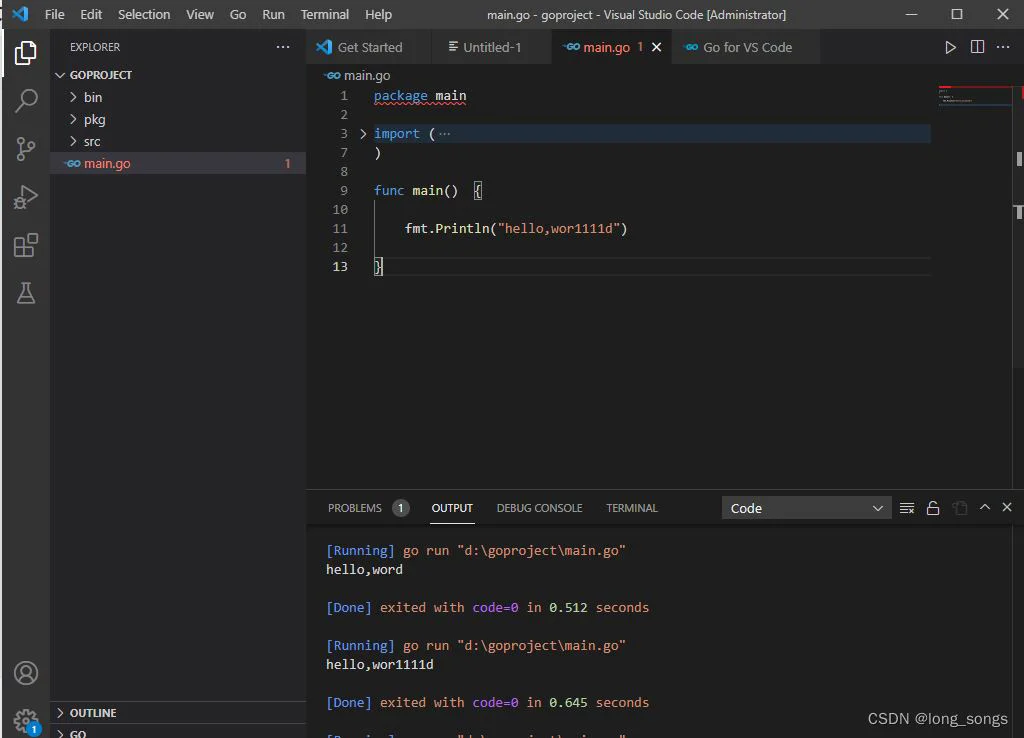Open the Extensions view
Viewport: 1024px width, 738px height.
coord(25,246)
